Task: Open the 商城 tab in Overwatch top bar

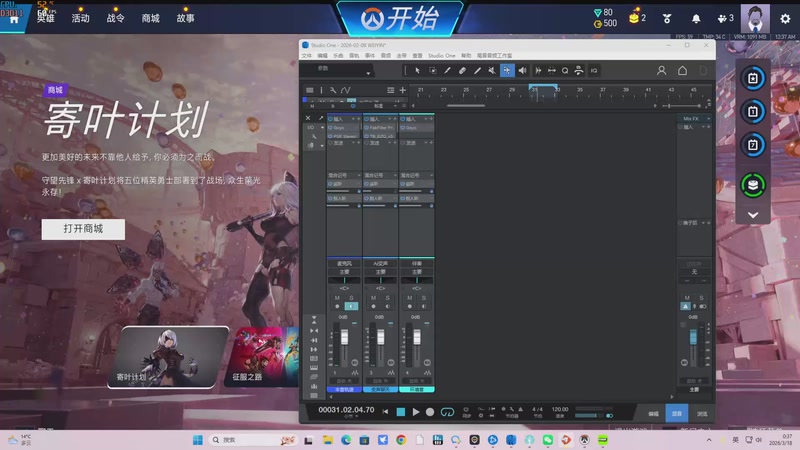Action: [151, 18]
